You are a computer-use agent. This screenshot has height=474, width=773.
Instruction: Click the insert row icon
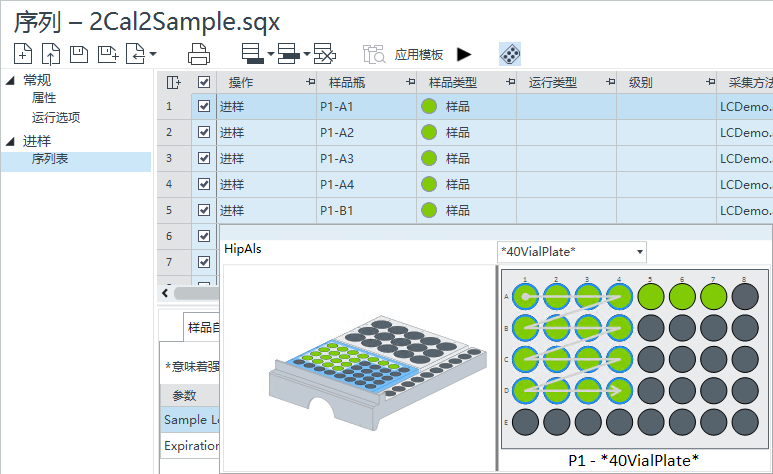[x=253, y=54]
